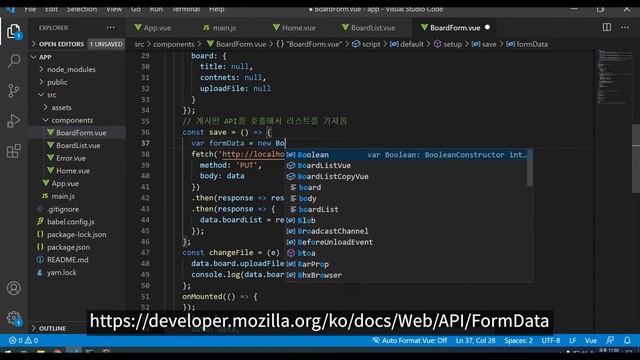Choose the 'board' suggestion
Screen dimensions: 640x360
pos(406,187)
